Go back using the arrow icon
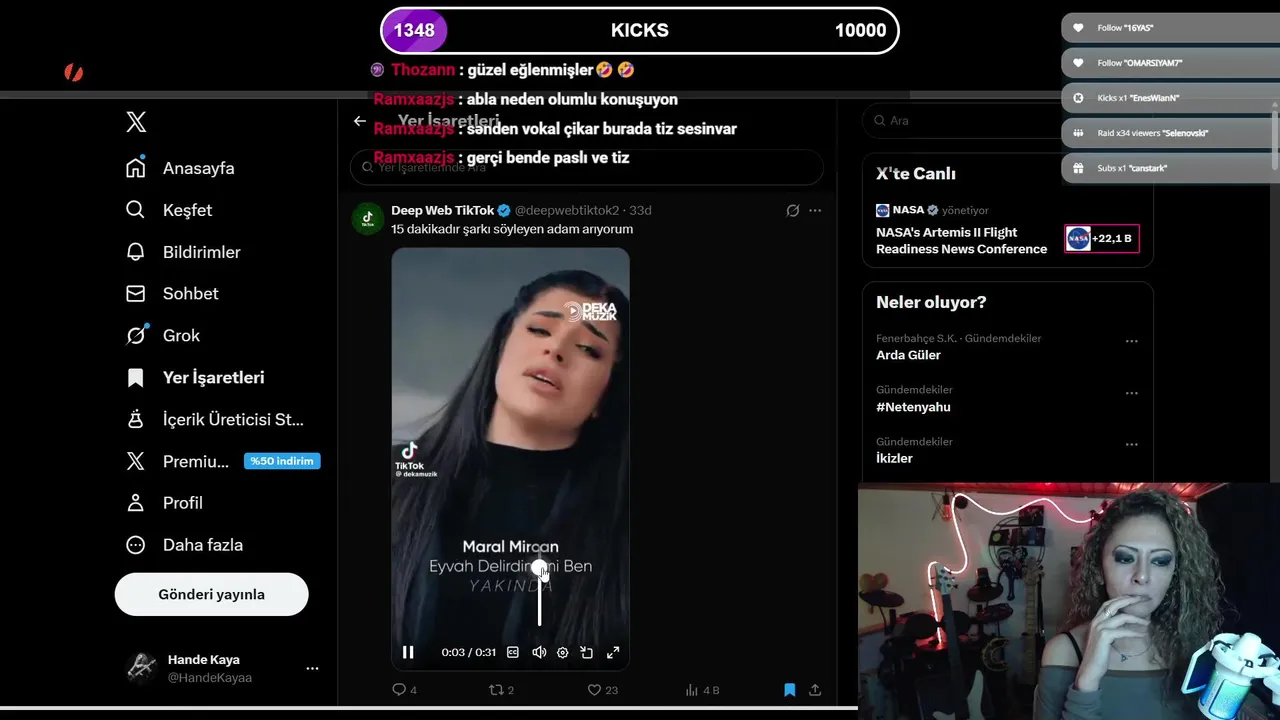 pyautogui.click(x=360, y=121)
